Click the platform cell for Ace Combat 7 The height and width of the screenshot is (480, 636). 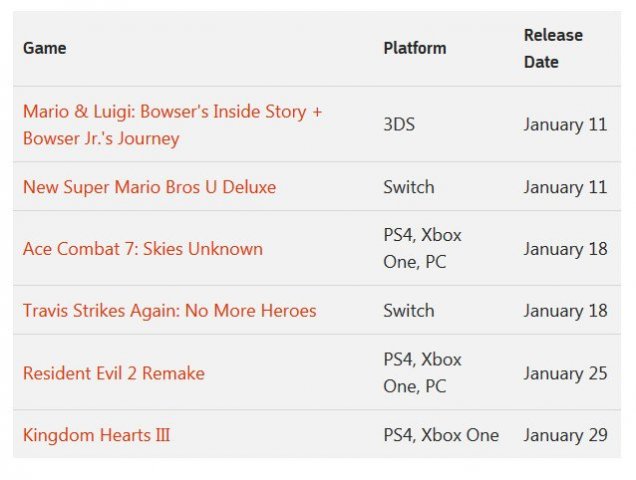point(422,249)
